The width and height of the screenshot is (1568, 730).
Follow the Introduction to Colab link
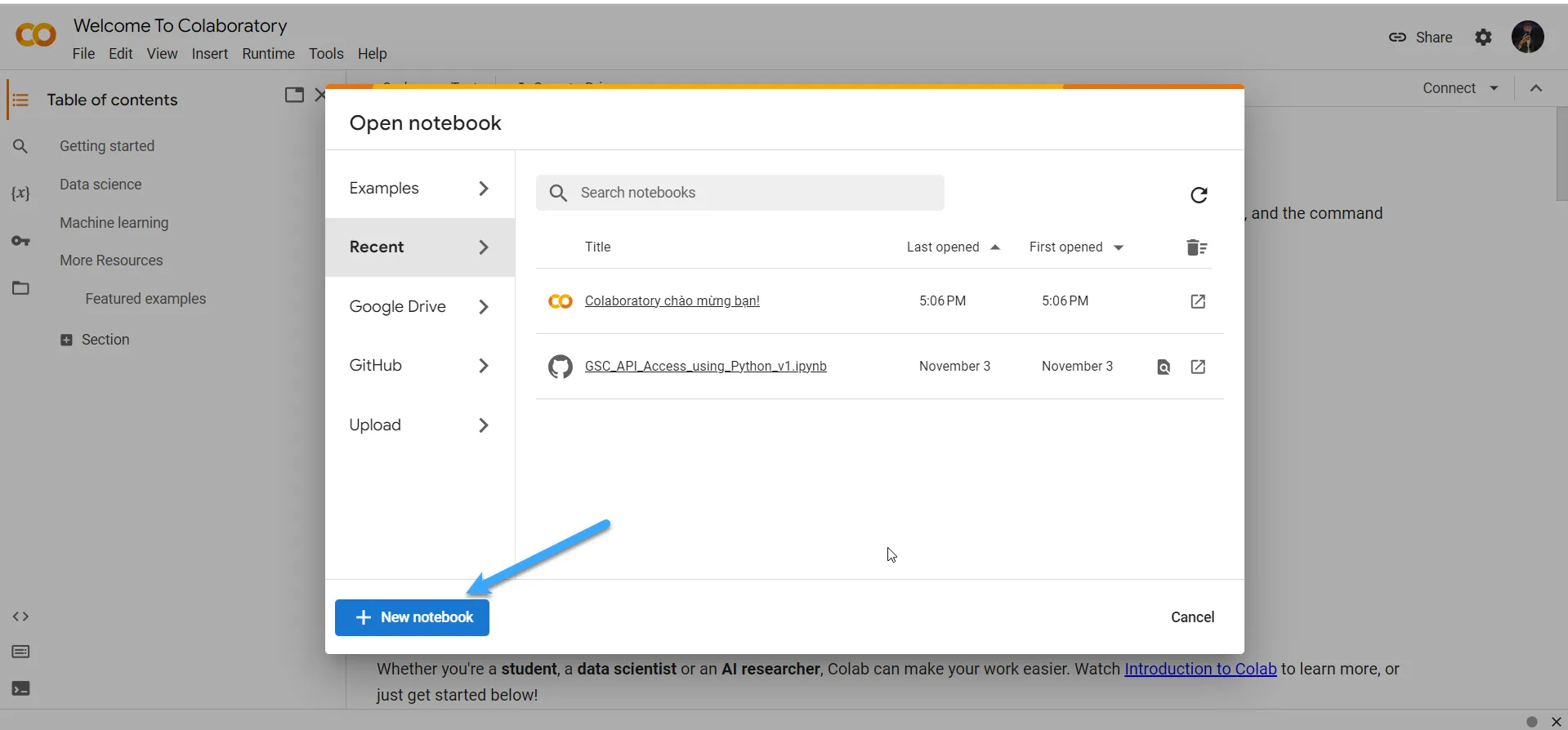[x=1200, y=669]
